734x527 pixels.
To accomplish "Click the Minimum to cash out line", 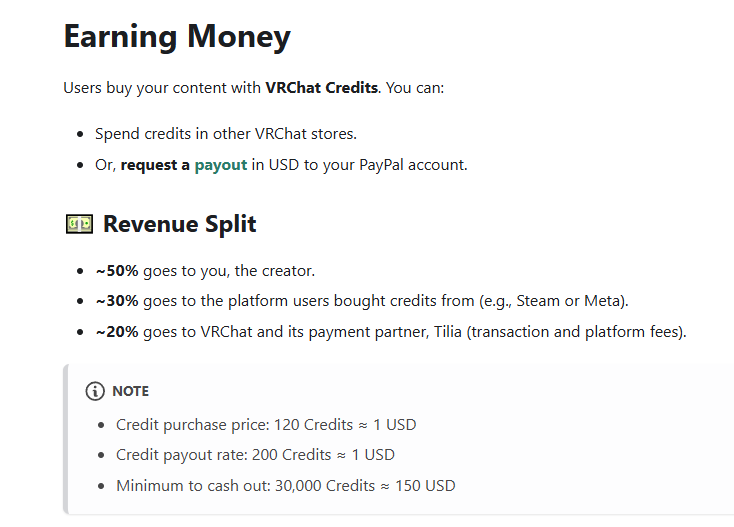I will coord(286,486).
